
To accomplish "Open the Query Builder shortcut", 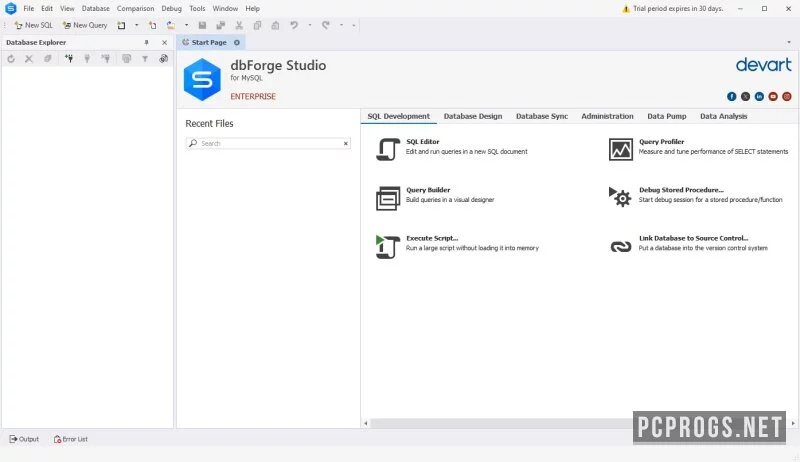I will coord(435,197).
